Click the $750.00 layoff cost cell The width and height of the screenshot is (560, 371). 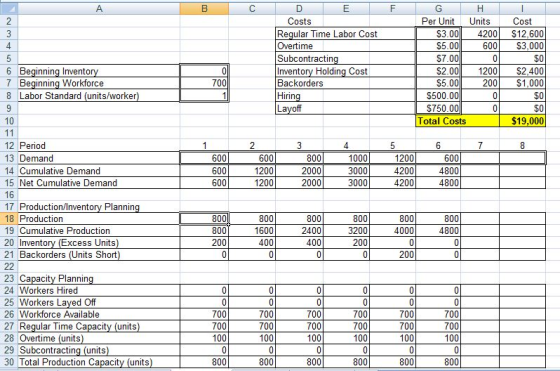438,108
